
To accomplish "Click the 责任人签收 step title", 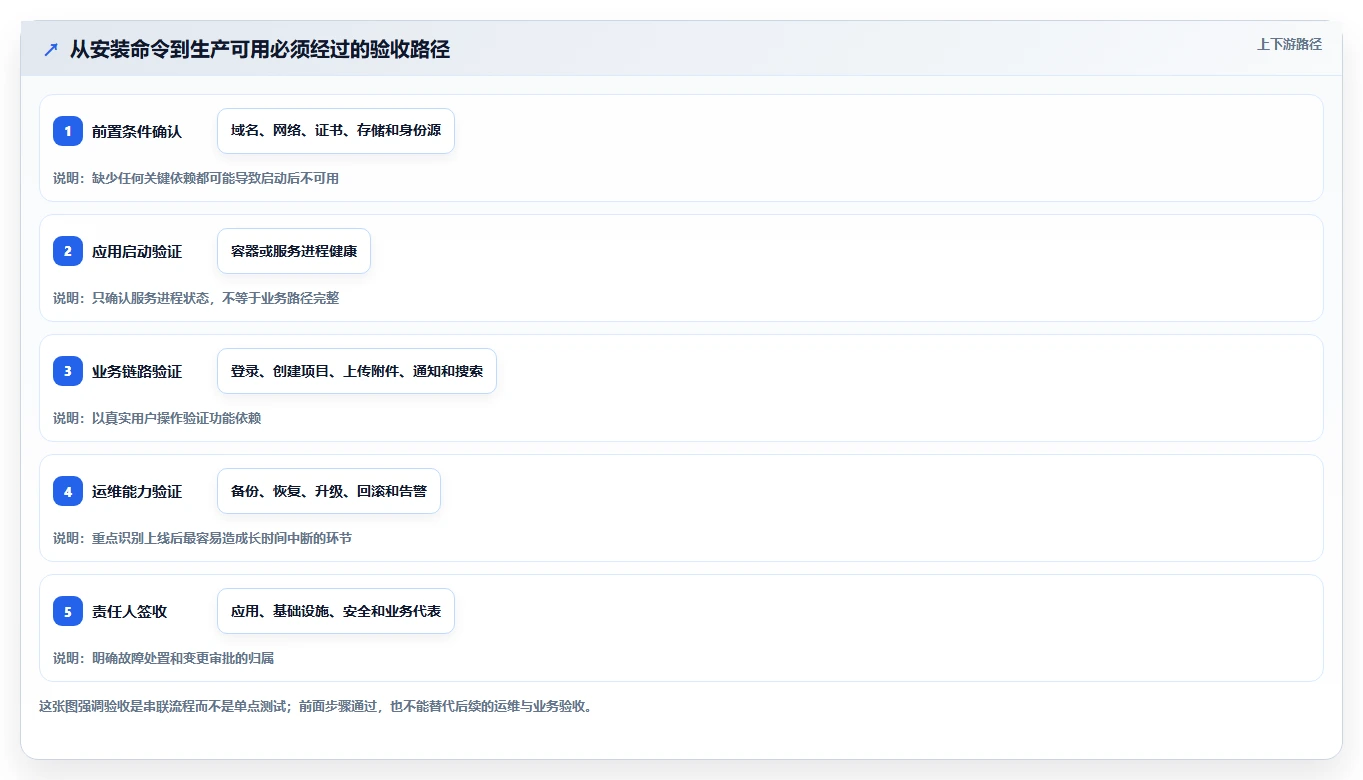I will point(129,611).
